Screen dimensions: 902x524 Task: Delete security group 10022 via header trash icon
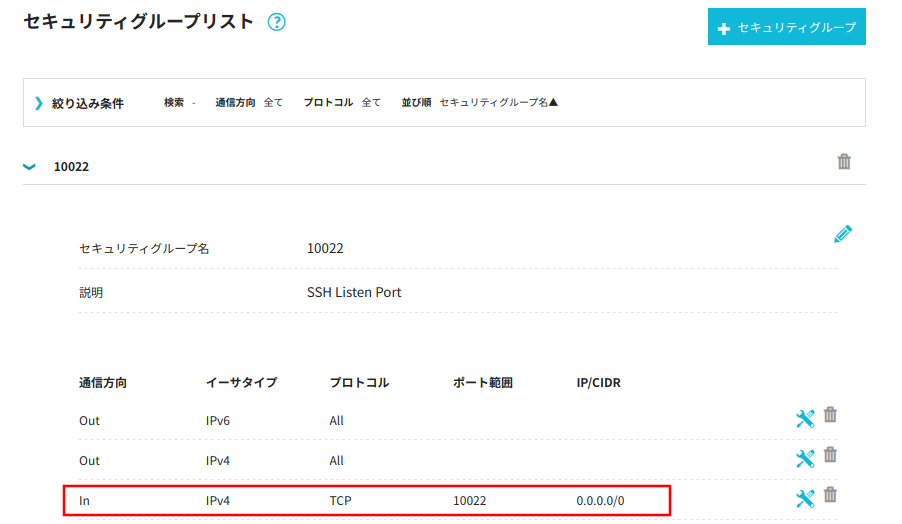[x=844, y=162]
